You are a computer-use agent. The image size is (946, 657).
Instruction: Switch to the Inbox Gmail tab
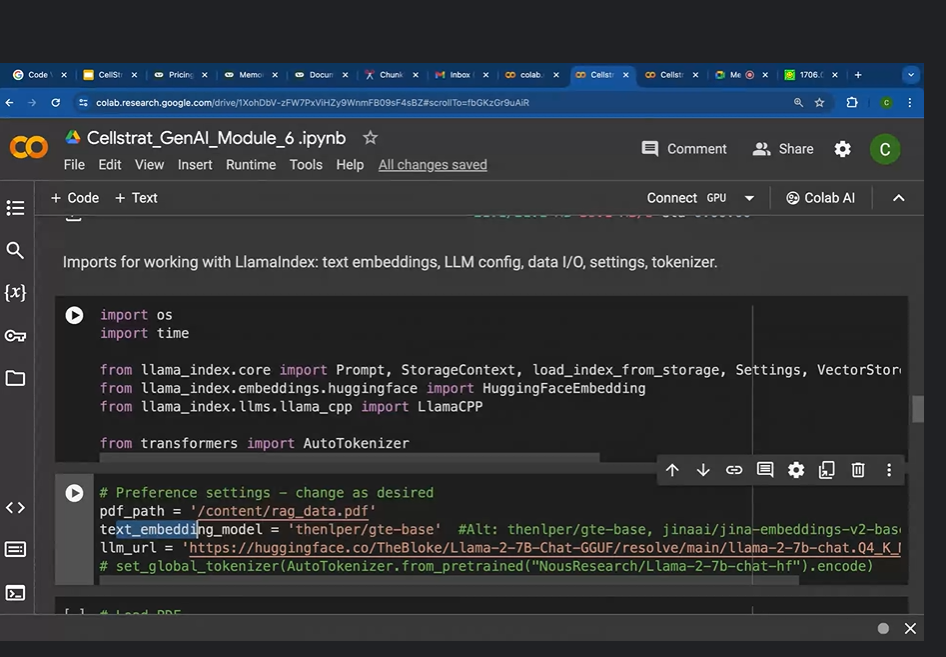tap(460, 75)
